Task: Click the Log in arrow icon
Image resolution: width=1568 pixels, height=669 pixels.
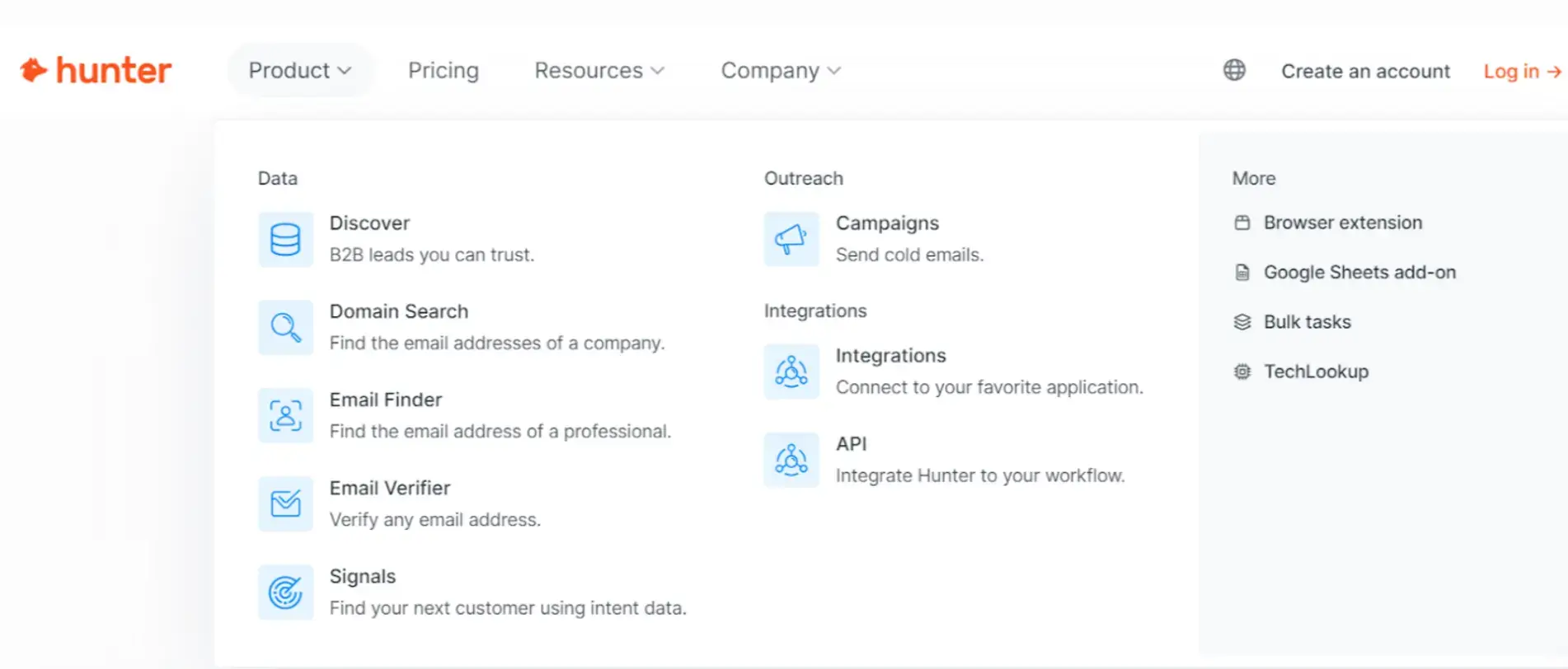Action: point(1554,72)
